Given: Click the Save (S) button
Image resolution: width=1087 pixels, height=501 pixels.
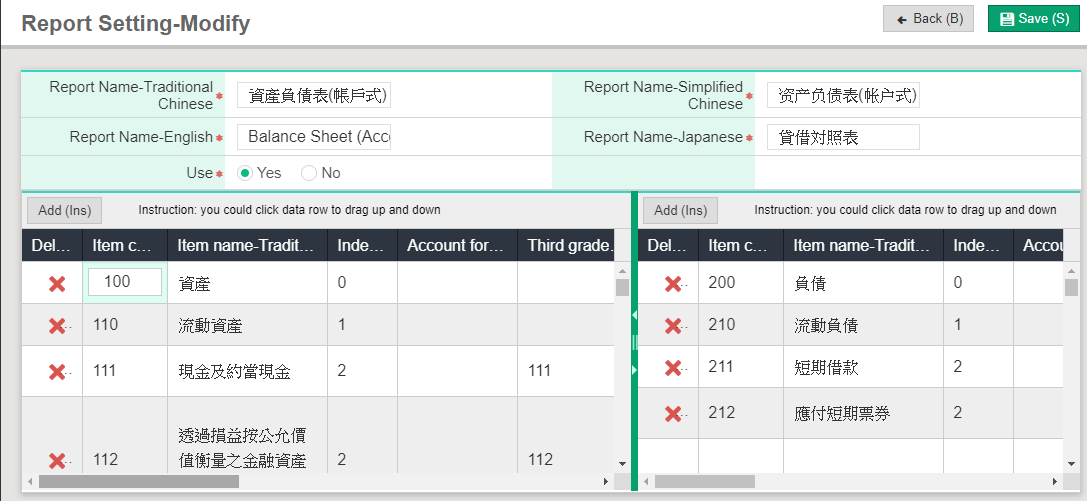Looking at the screenshot, I should point(1033,19).
